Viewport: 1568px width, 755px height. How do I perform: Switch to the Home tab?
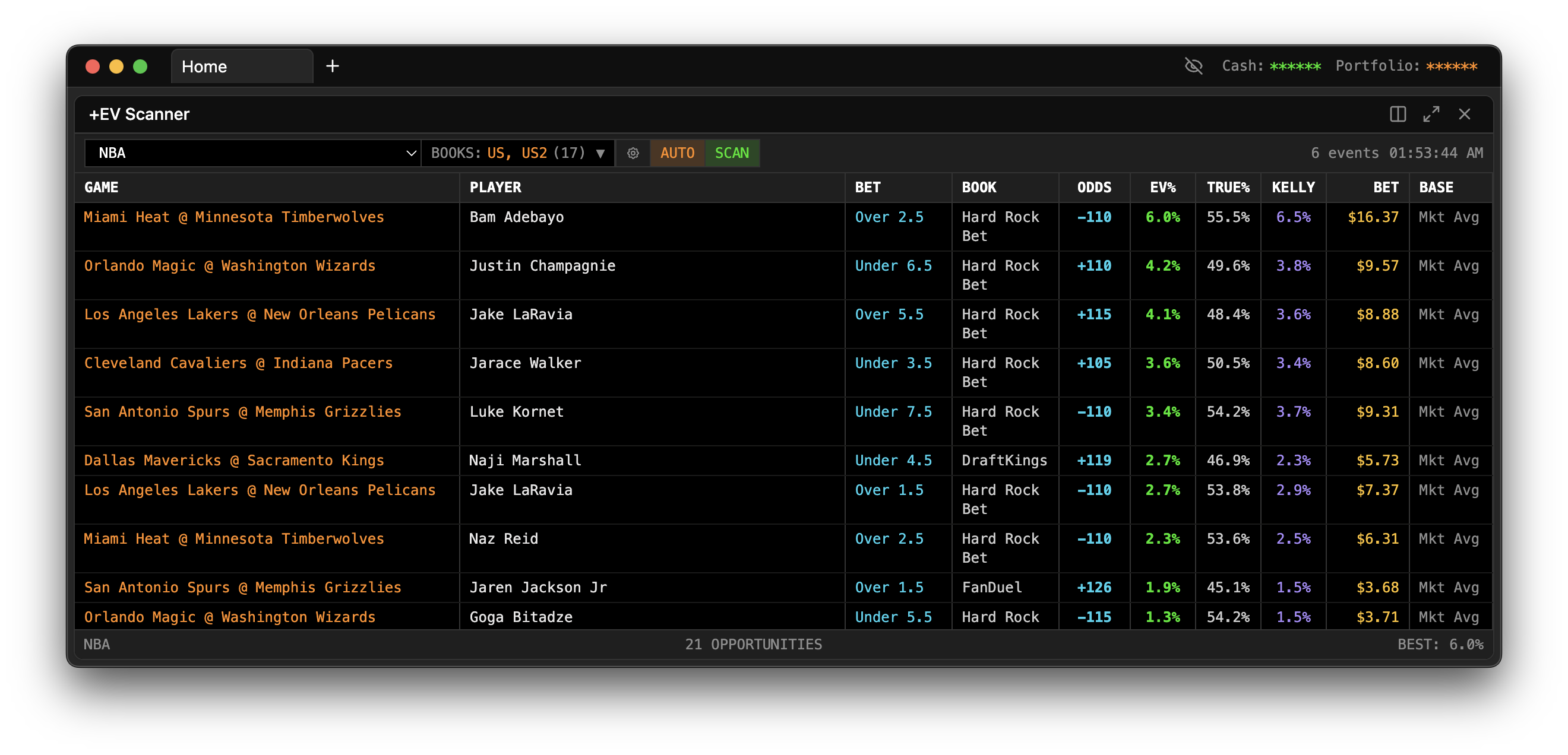pyautogui.click(x=204, y=66)
